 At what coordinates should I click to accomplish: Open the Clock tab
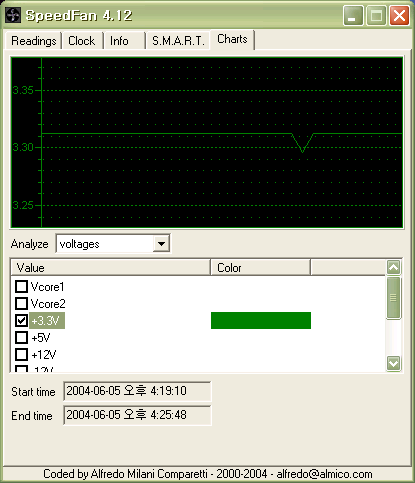tap(82, 41)
